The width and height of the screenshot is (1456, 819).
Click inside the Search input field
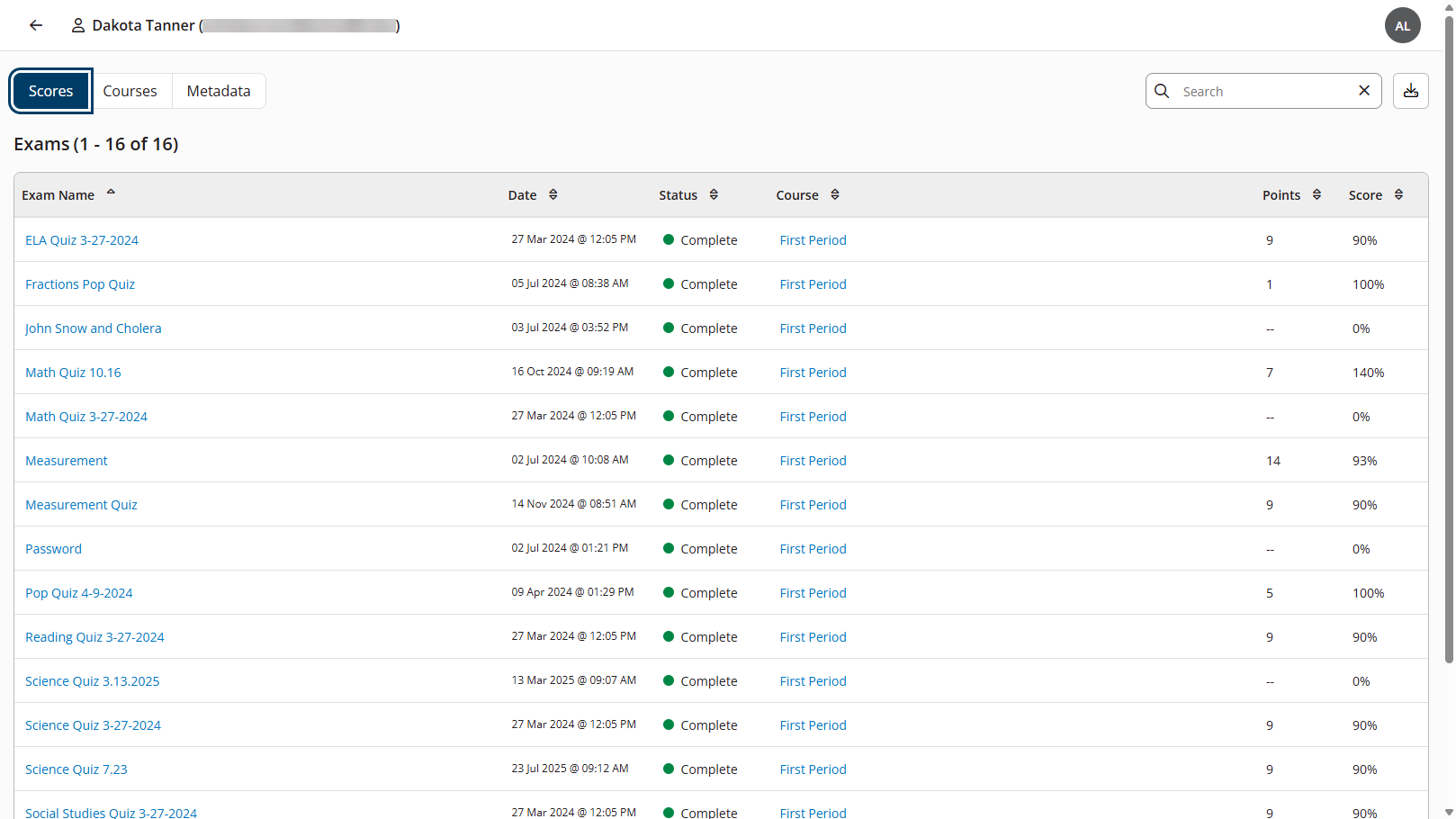(x=1260, y=91)
